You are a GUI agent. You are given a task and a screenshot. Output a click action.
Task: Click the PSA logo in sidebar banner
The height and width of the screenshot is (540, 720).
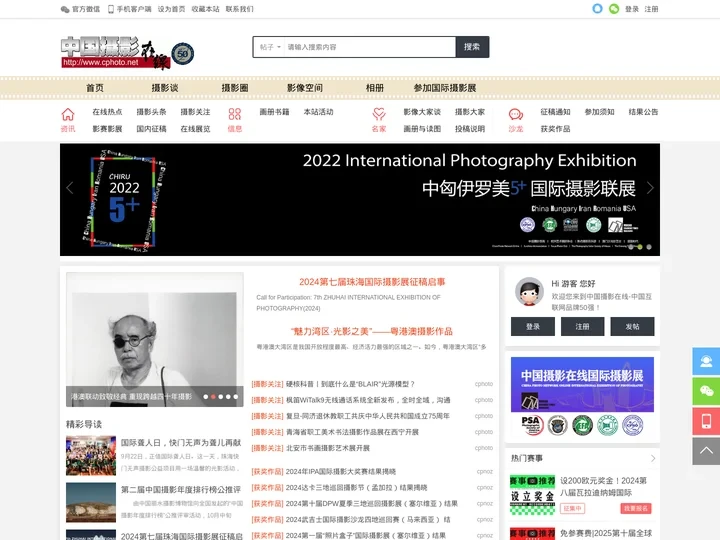[532, 425]
